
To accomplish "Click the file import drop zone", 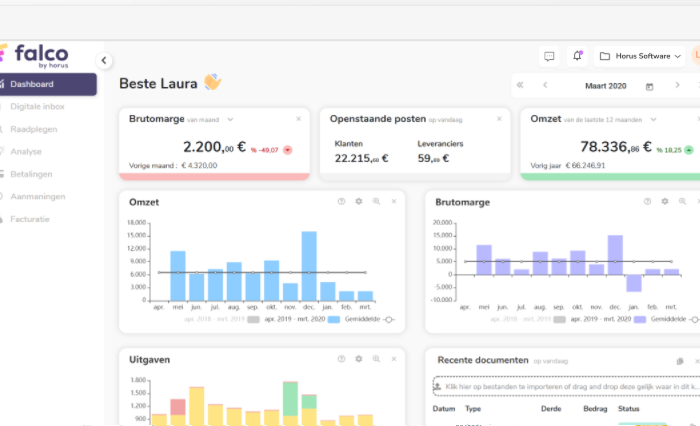I will pyautogui.click(x=566, y=387).
